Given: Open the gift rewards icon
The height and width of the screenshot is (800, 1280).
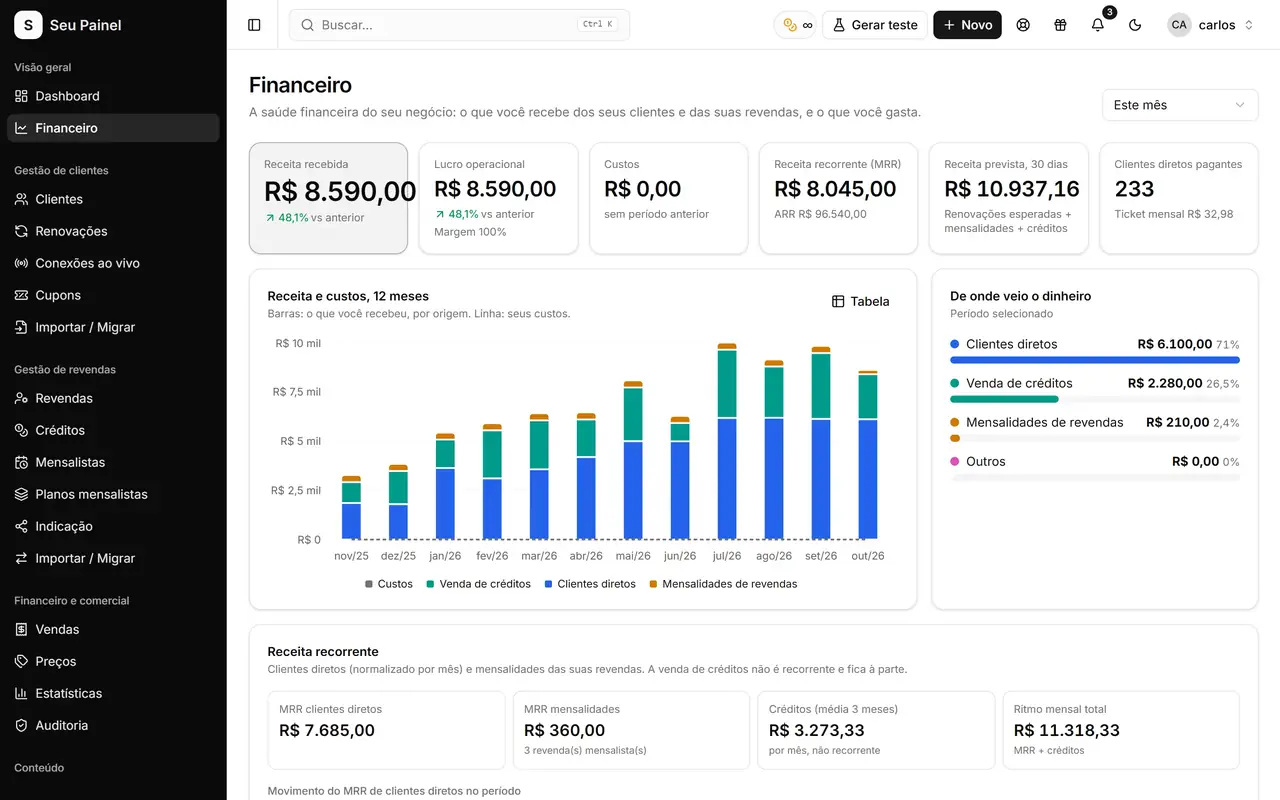Looking at the screenshot, I should tap(1060, 25).
